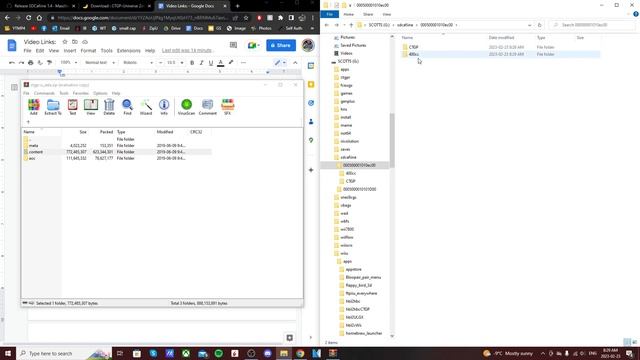This screenshot has width=640, height=360.
Task: Open Google Contacts side panel icon
Action: coord(311,122)
